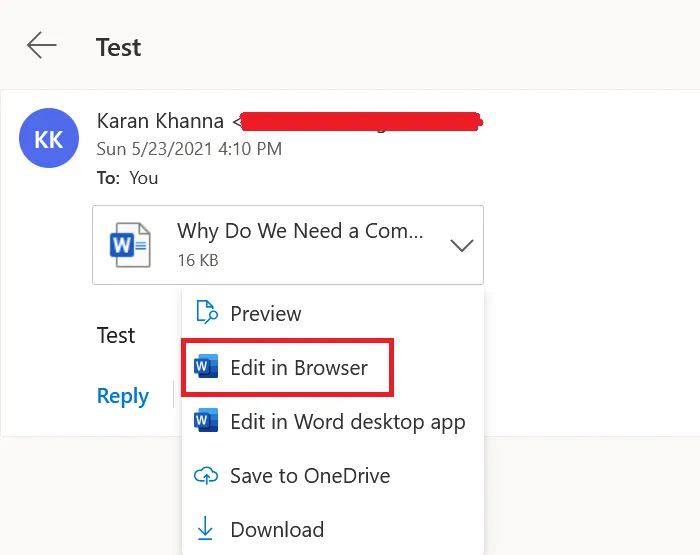Collapse the attachment options chevron
This screenshot has width=700, height=555.
[461, 246]
